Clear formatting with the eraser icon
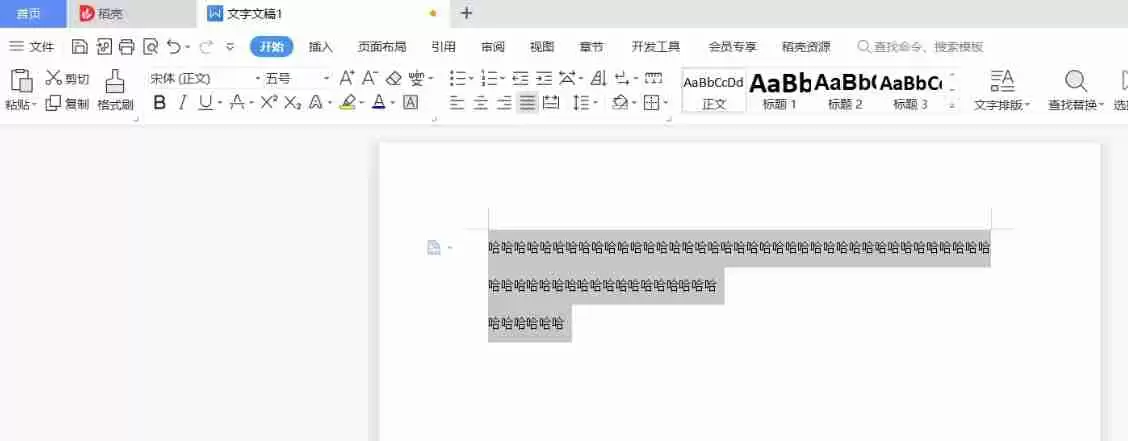 click(x=394, y=78)
